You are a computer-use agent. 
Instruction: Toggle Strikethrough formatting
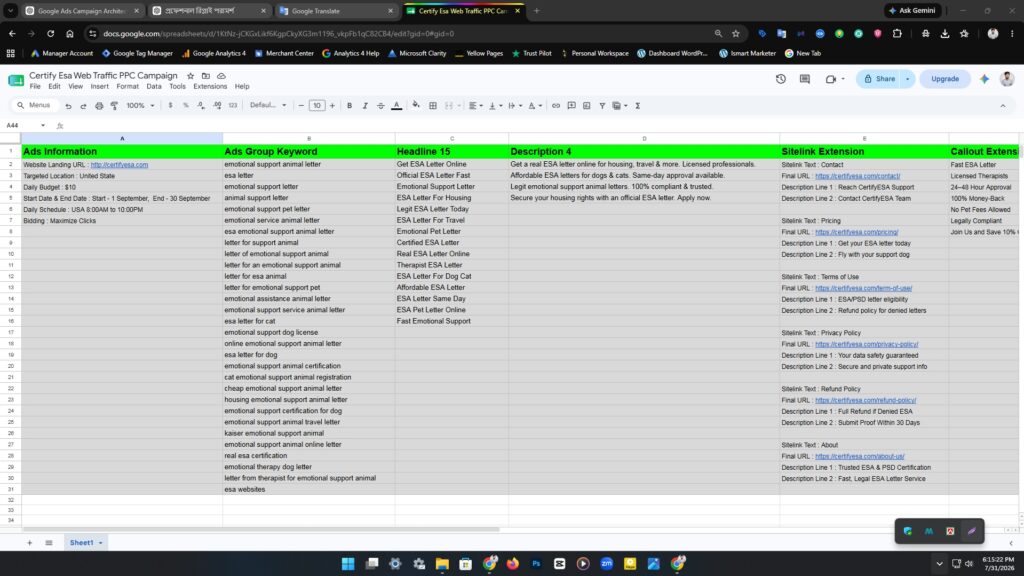[381, 105]
